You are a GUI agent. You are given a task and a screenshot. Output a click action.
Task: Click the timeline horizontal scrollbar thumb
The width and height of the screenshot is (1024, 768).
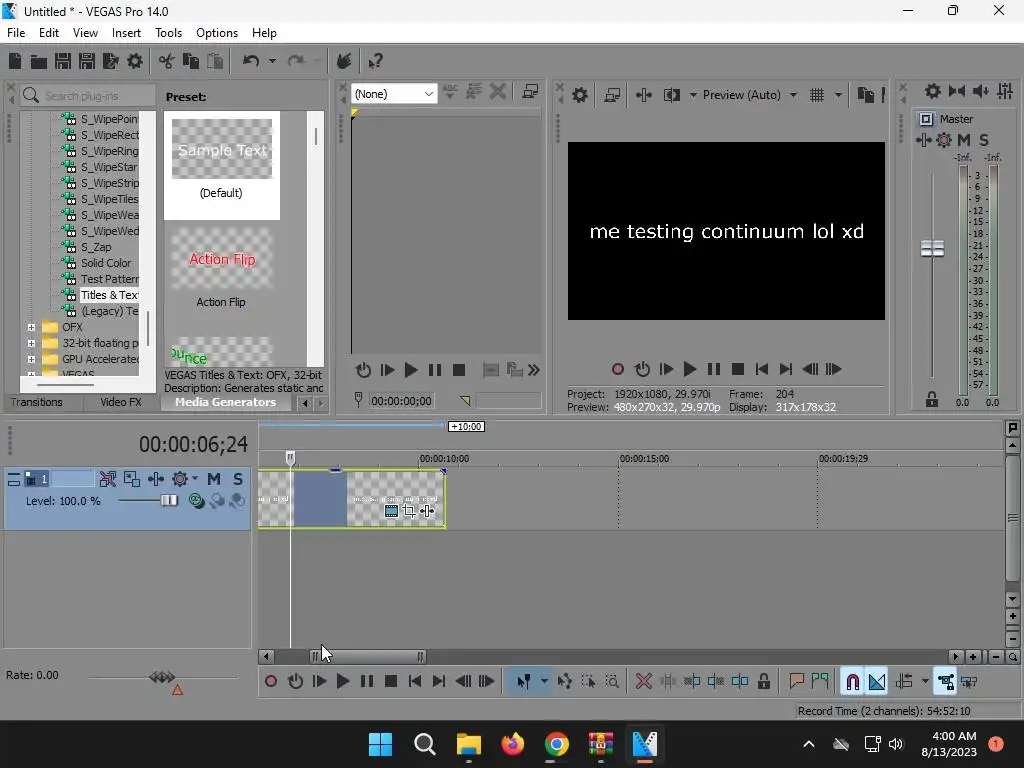click(x=368, y=657)
